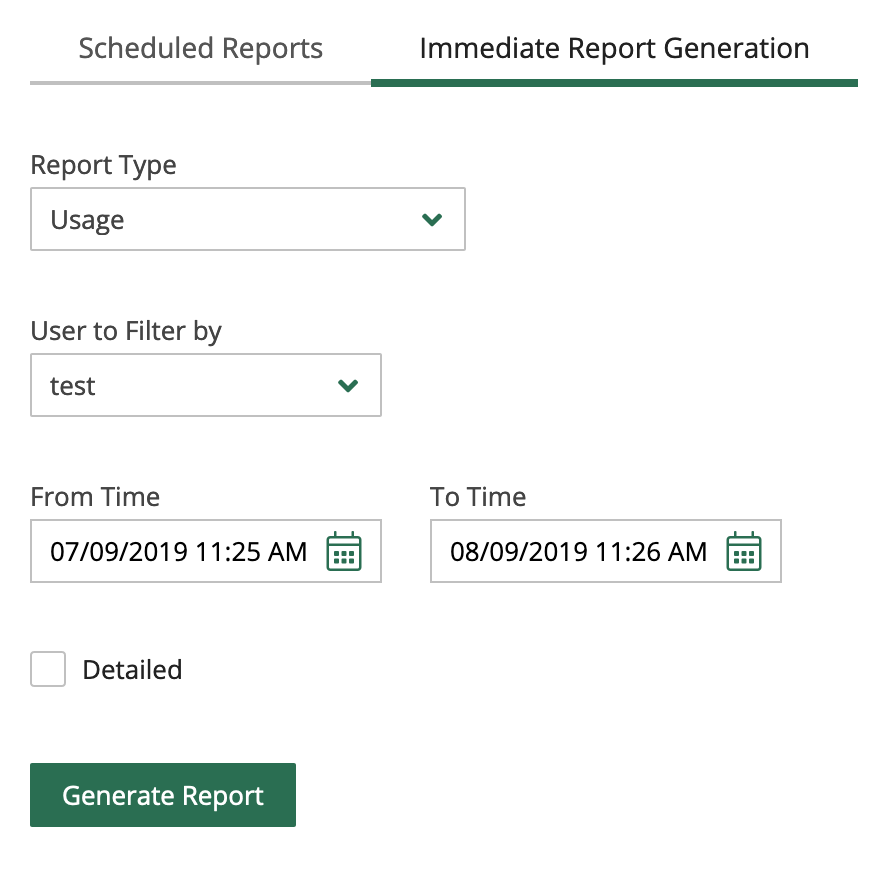Enable the Detailed checkbox
Viewport: 884px width, 870px height.
(x=48, y=669)
